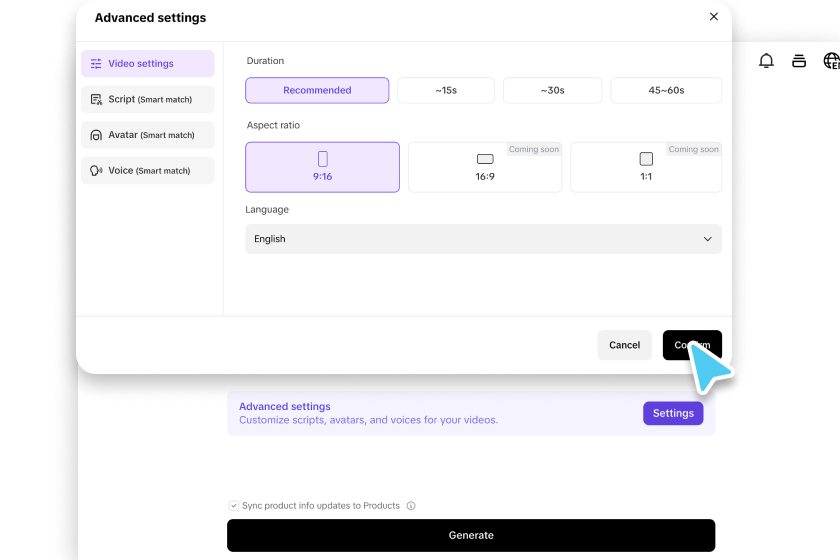Choose the ~15s duration option
Image resolution: width=840 pixels, height=560 pixels.
446,90
